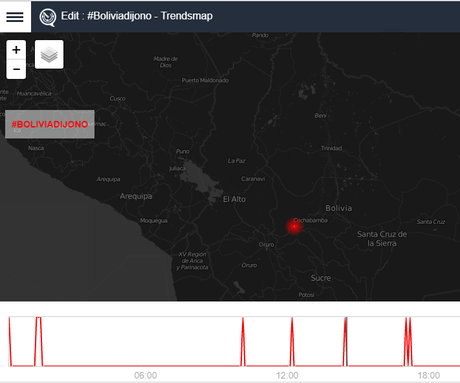Open the hamburger menu
Screen dimensions: 460x383
15,17
